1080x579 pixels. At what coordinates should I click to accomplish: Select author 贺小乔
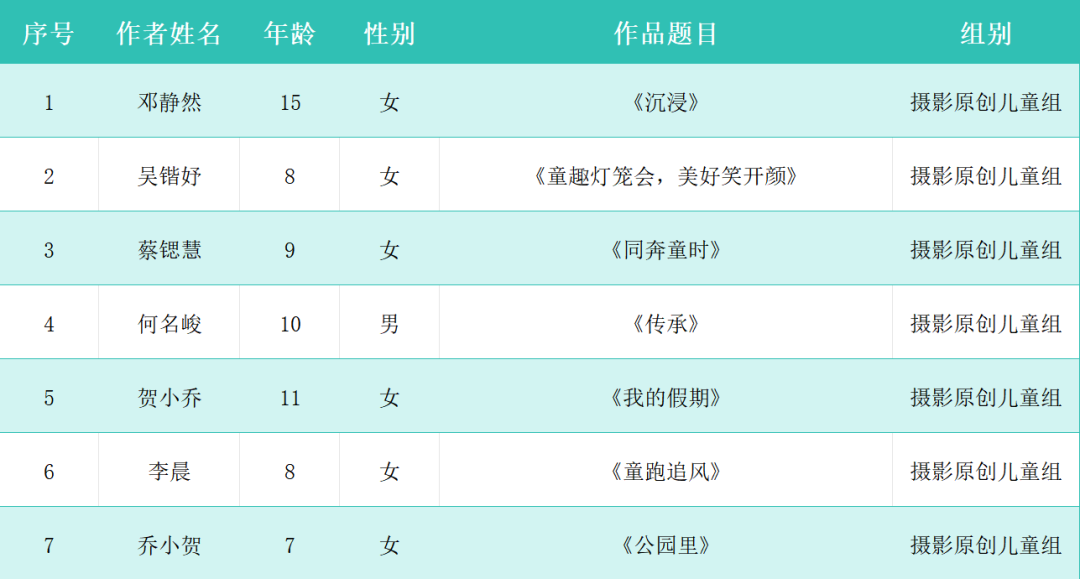169,398
